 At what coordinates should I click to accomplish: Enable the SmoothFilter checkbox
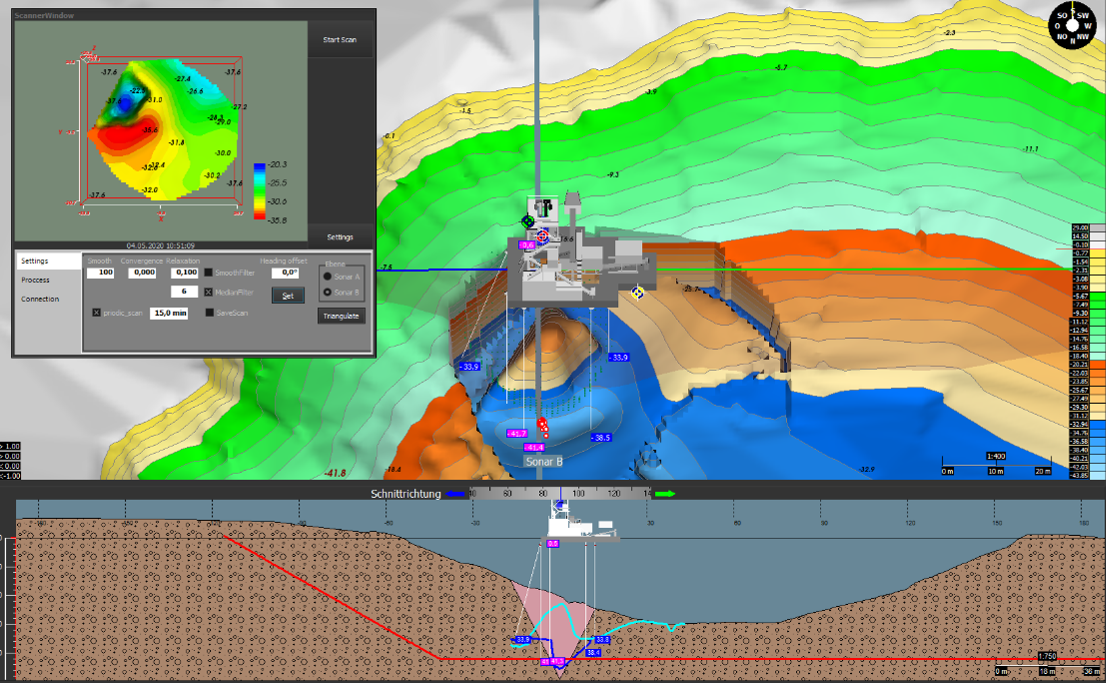209,272
